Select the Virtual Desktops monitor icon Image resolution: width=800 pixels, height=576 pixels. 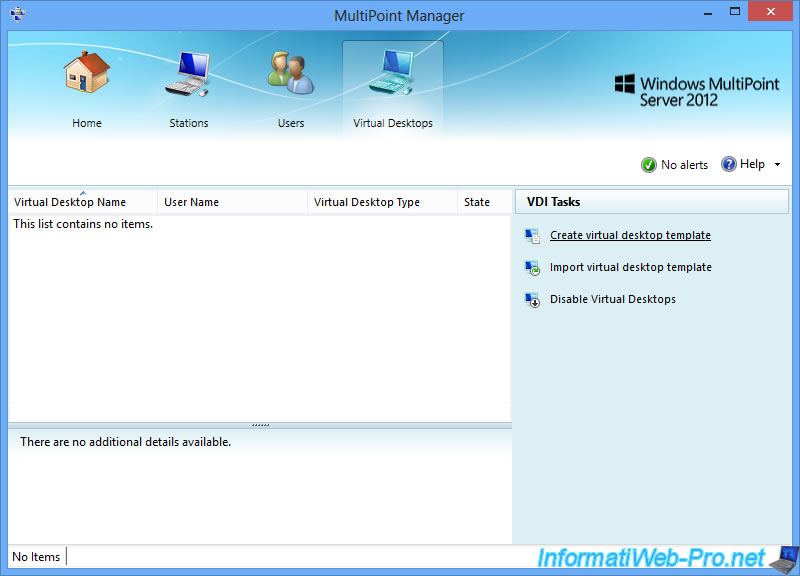(x=392, y=72)
